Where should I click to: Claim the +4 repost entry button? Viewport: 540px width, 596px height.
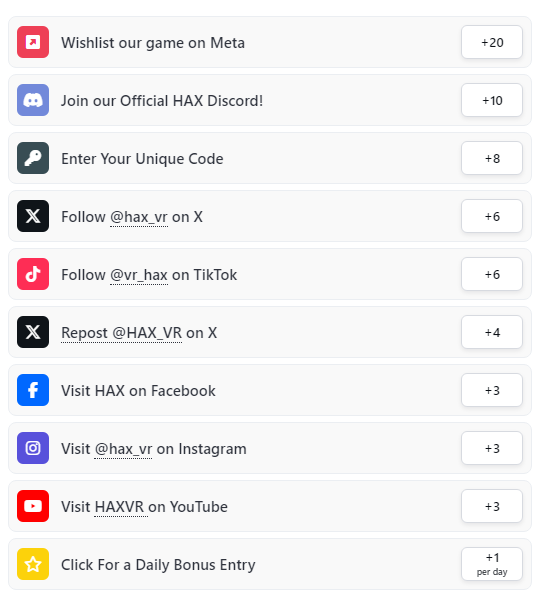coord(492,332)
